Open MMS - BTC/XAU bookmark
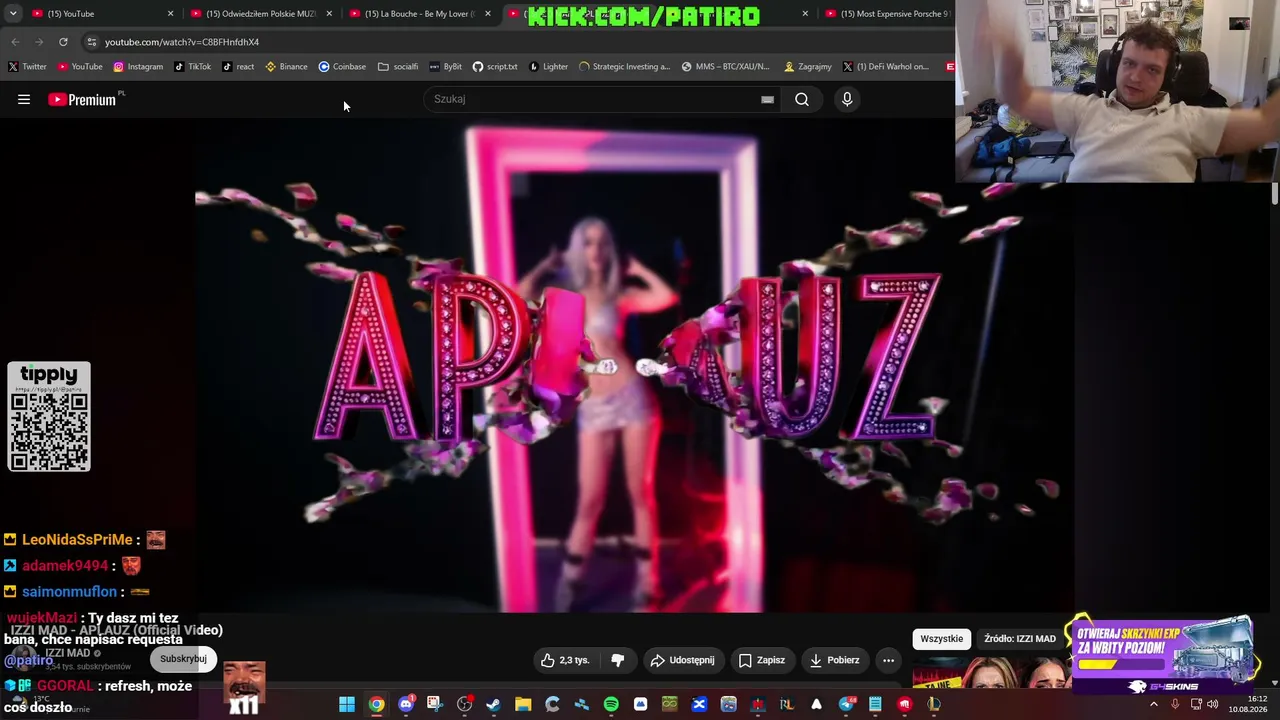This screenshot has width=1280, height=720. (726, 66)
